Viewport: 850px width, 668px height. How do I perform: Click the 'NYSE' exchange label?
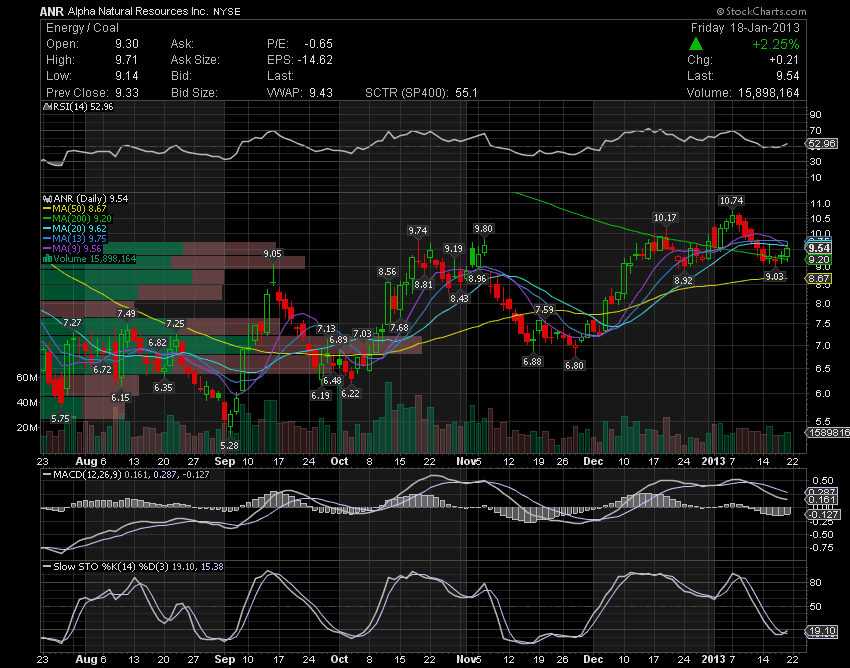pyautogui.click(x=227, y=11)
